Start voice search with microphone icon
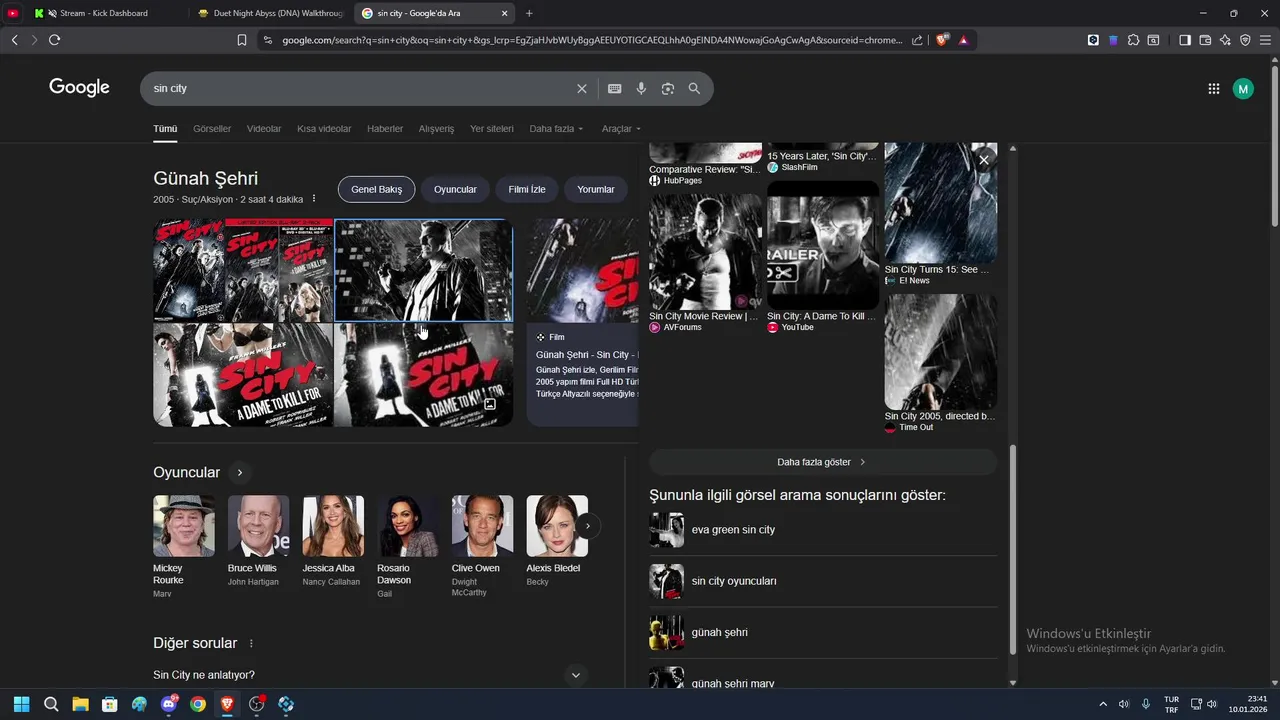This screenshot has height=720, width=1280. (641, 88)
